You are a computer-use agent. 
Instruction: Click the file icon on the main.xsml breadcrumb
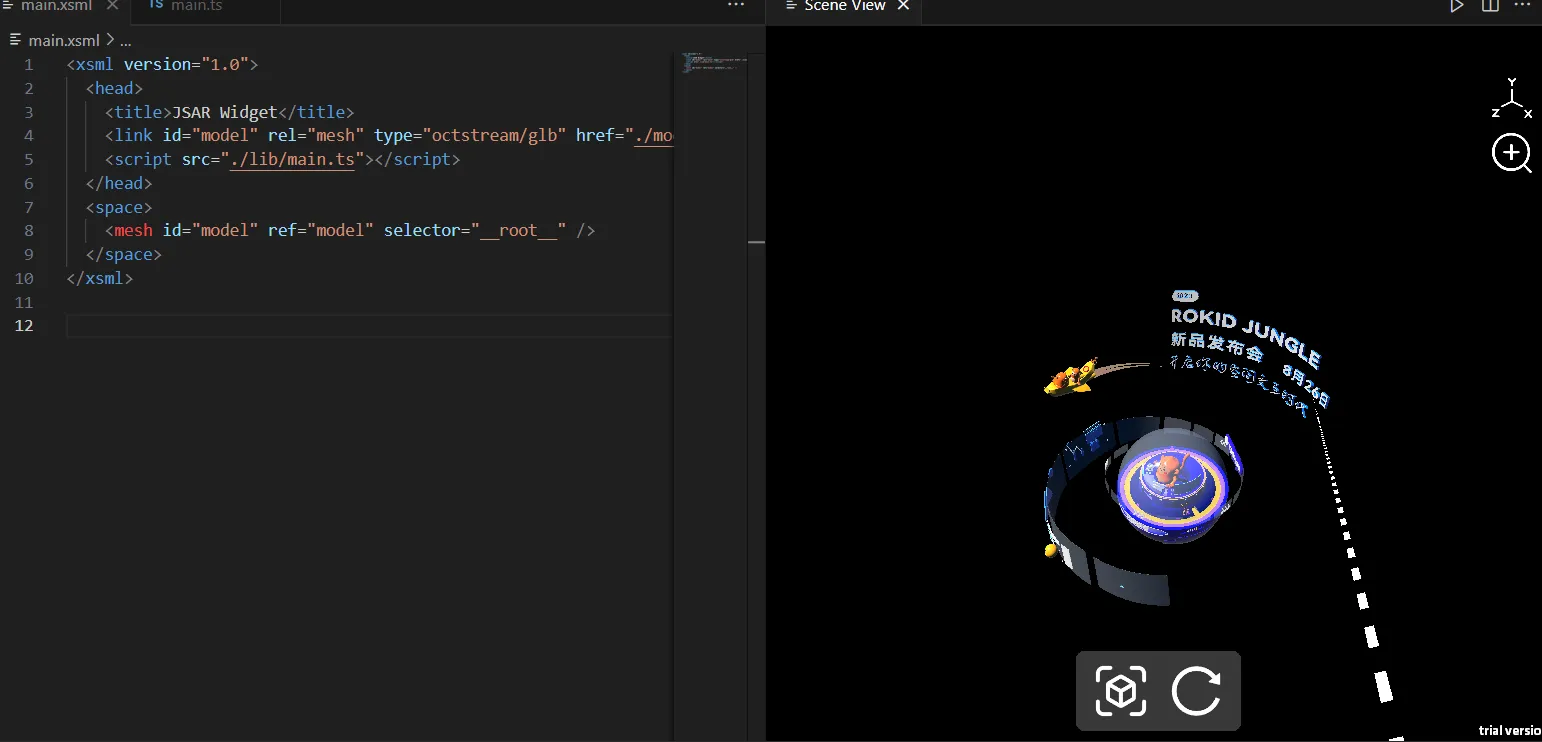[16, 40]
